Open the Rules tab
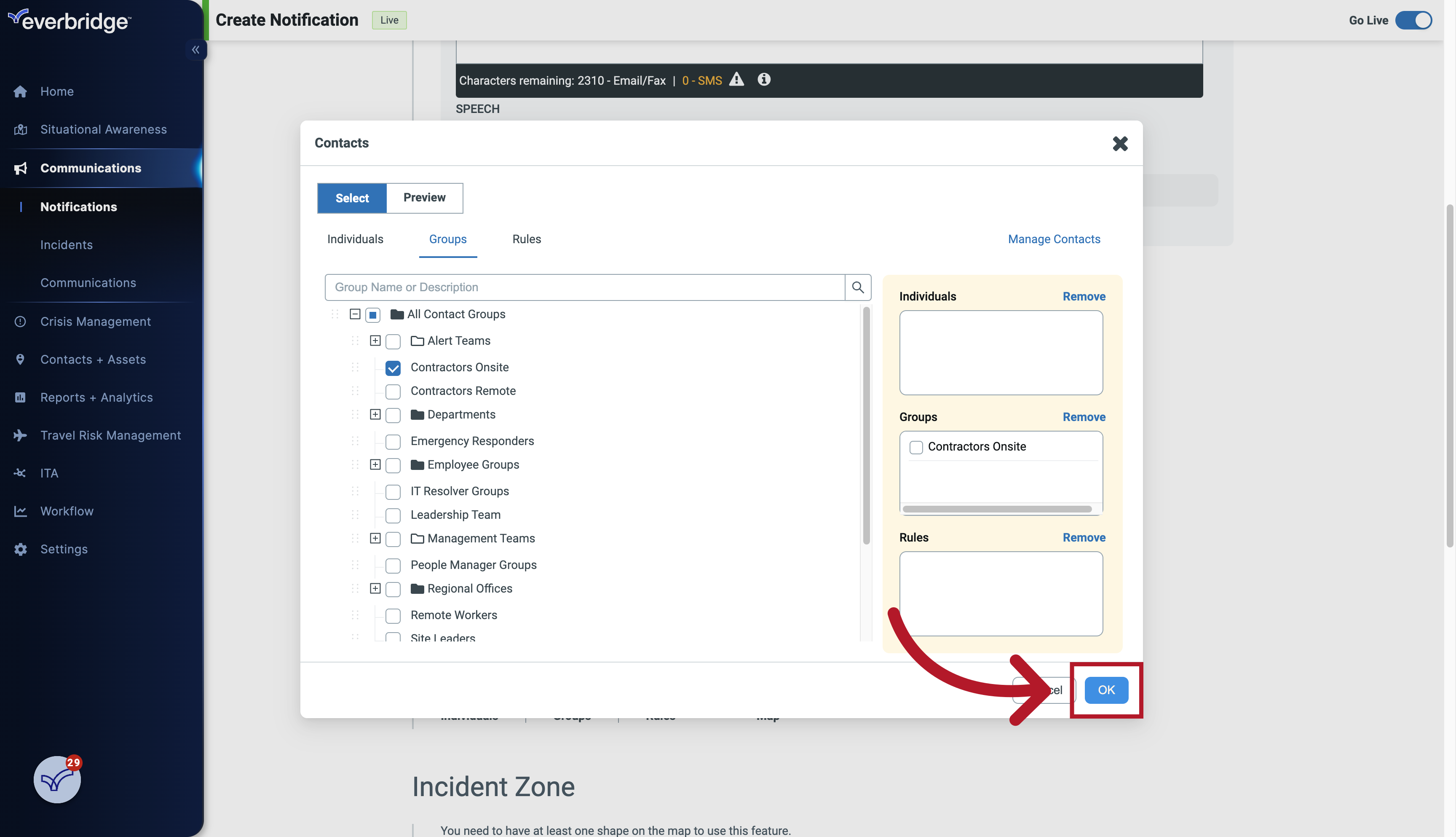 526,239
